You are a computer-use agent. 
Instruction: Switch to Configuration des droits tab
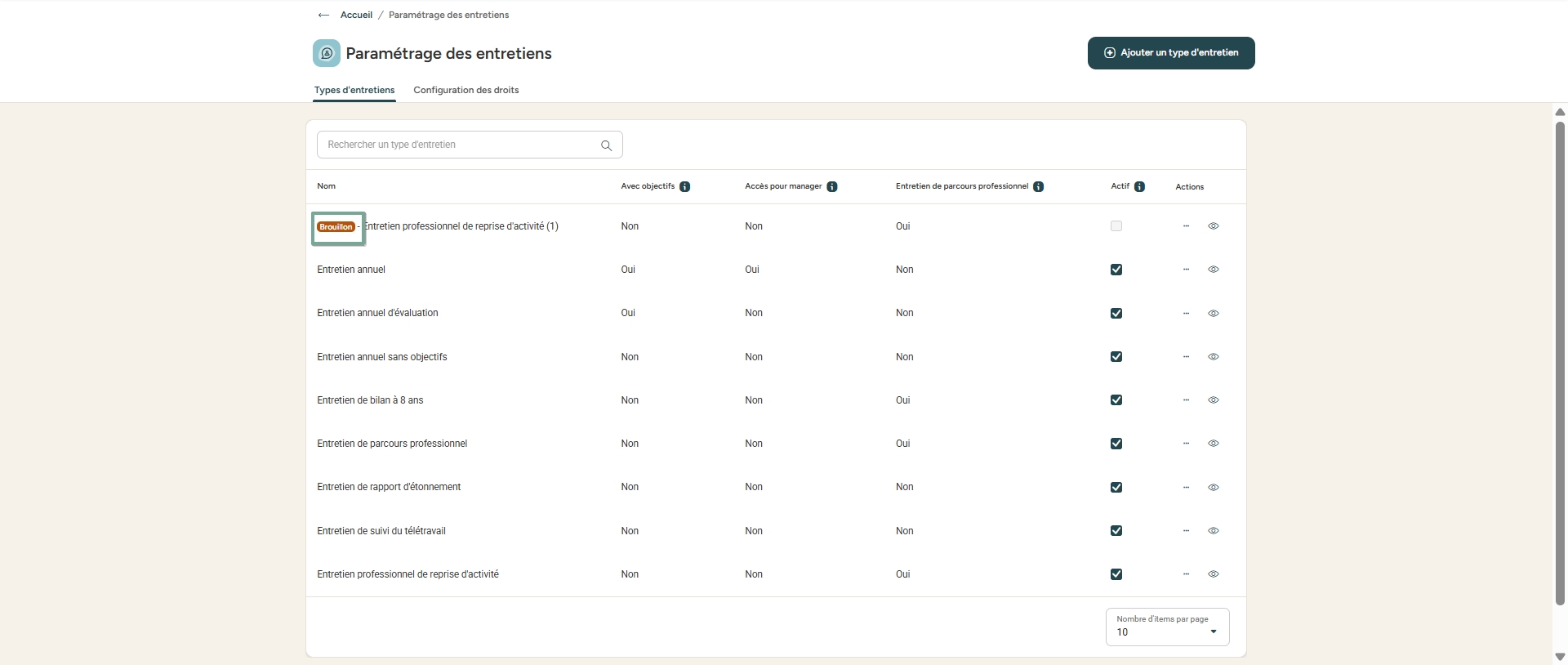click(x=465, y=90)
